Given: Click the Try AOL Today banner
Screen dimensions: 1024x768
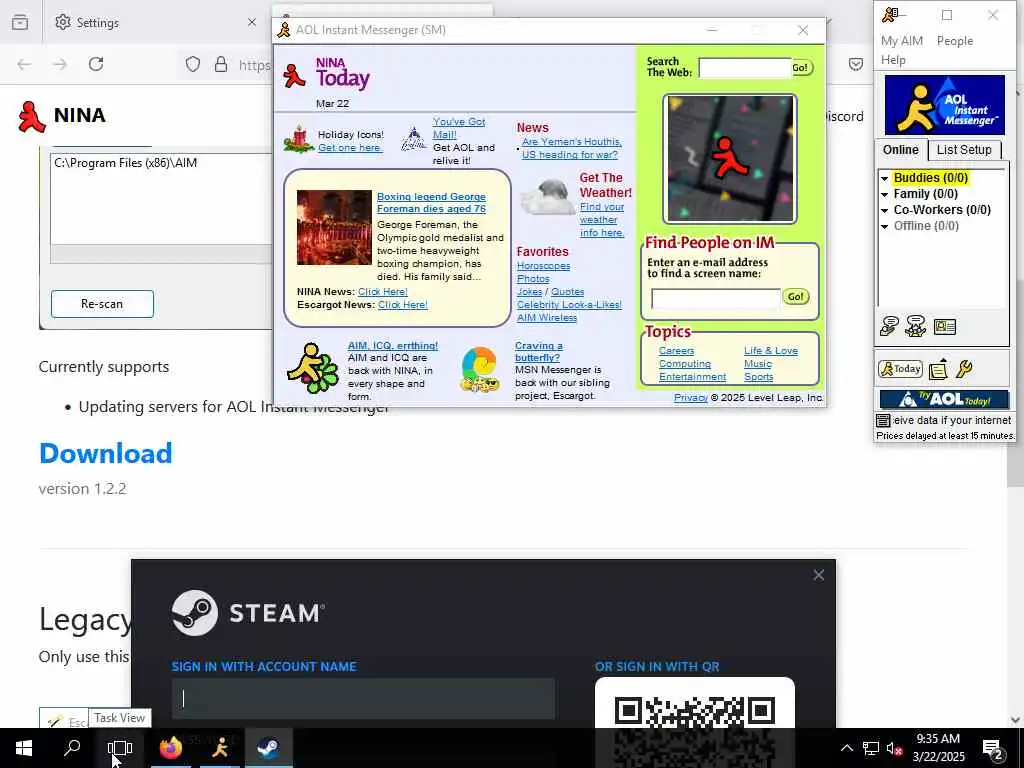Looking at the screenshot, I should pyautogui.click(x=944, y=399).
